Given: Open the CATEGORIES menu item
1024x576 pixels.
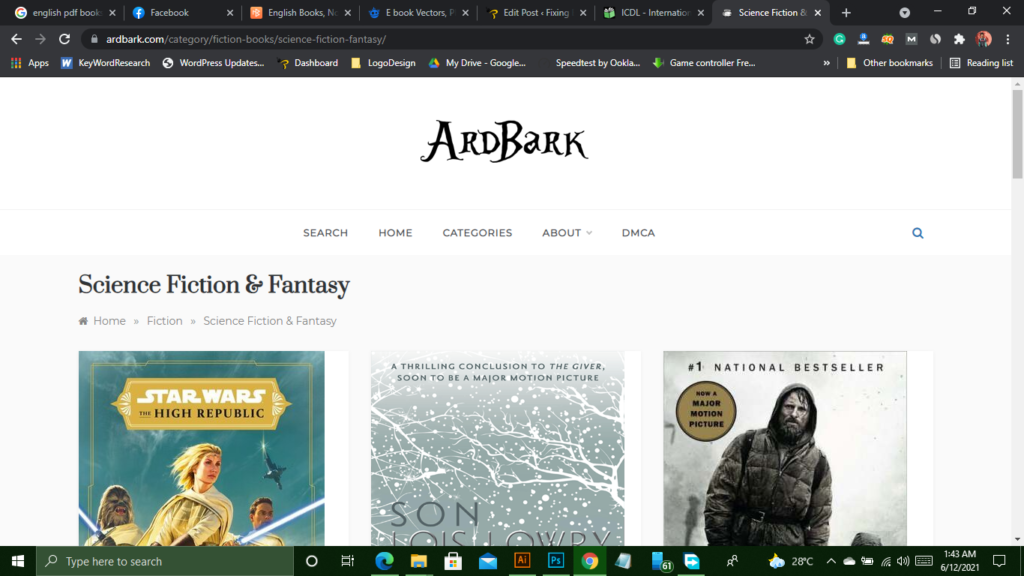Looking at the screenshot, I should (x=477, y=233).
